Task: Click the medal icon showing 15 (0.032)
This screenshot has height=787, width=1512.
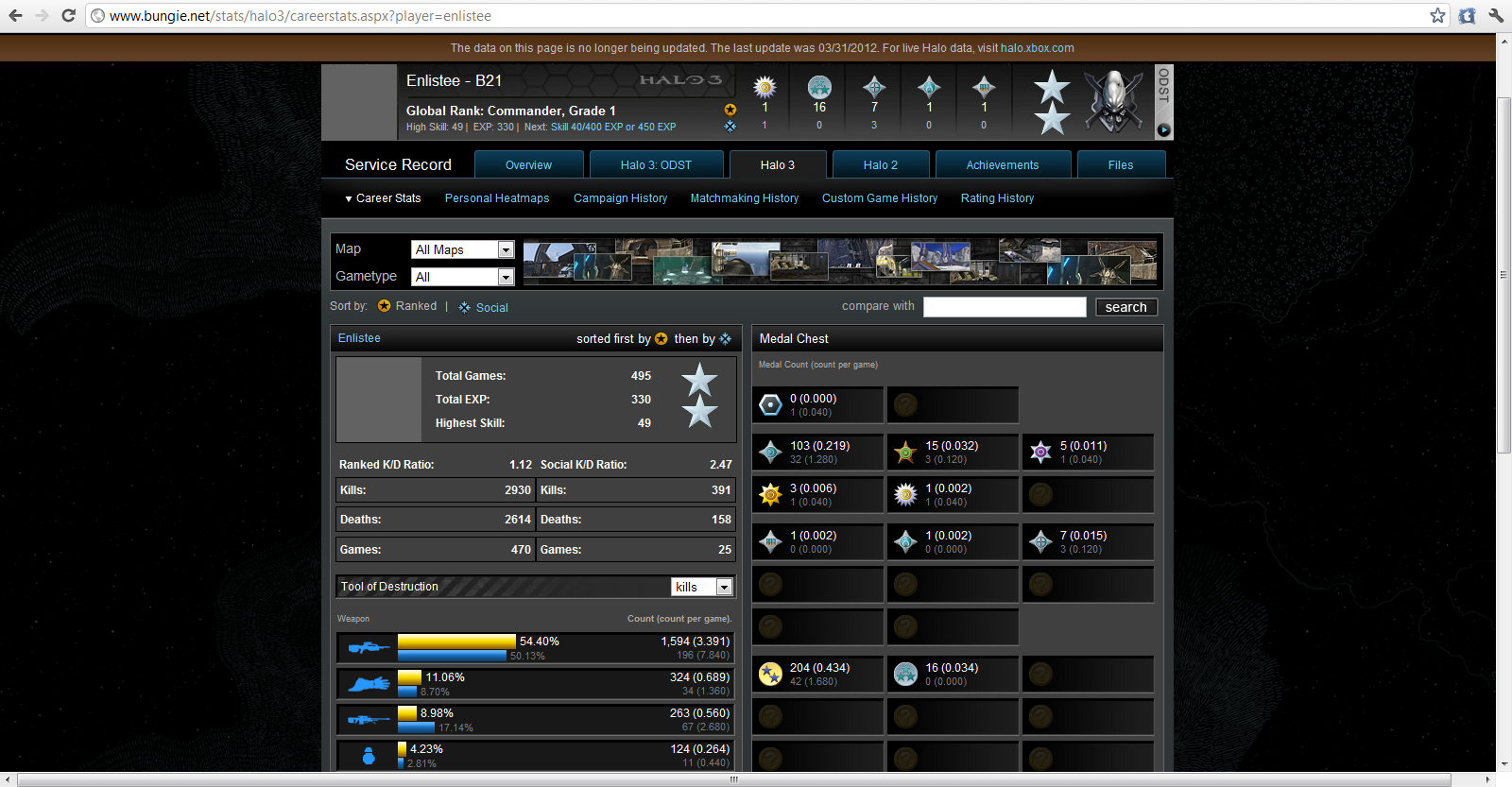Action: click(906, 453)
